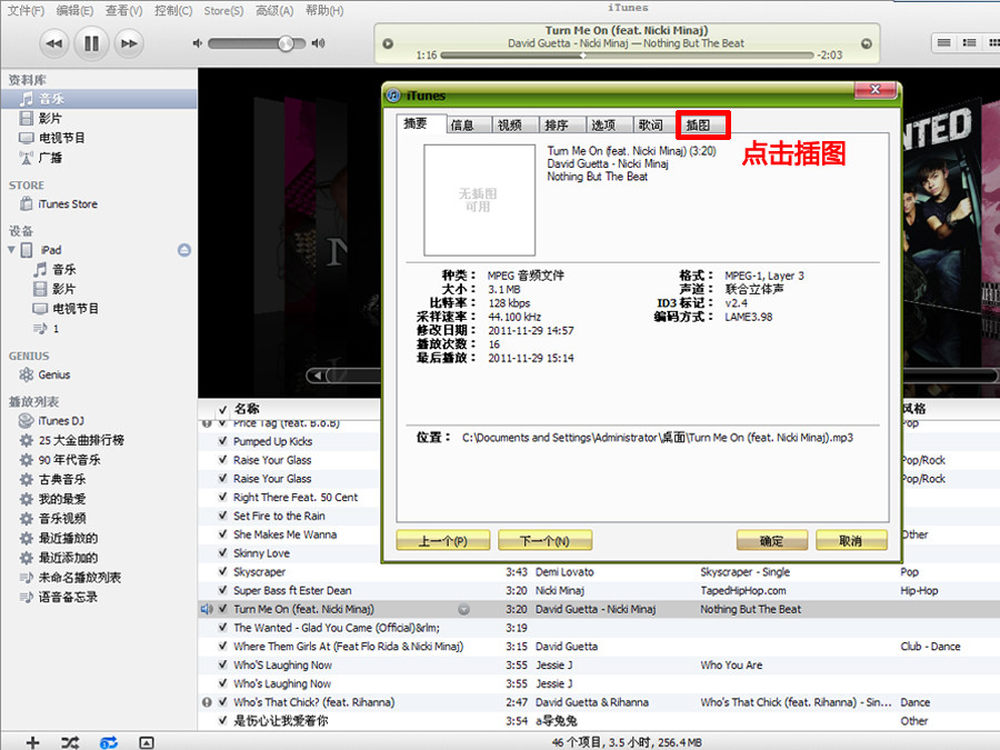Open 影片 under iPad device
The width and height of the screenshot is (1000, 750).
click(64, 289)
